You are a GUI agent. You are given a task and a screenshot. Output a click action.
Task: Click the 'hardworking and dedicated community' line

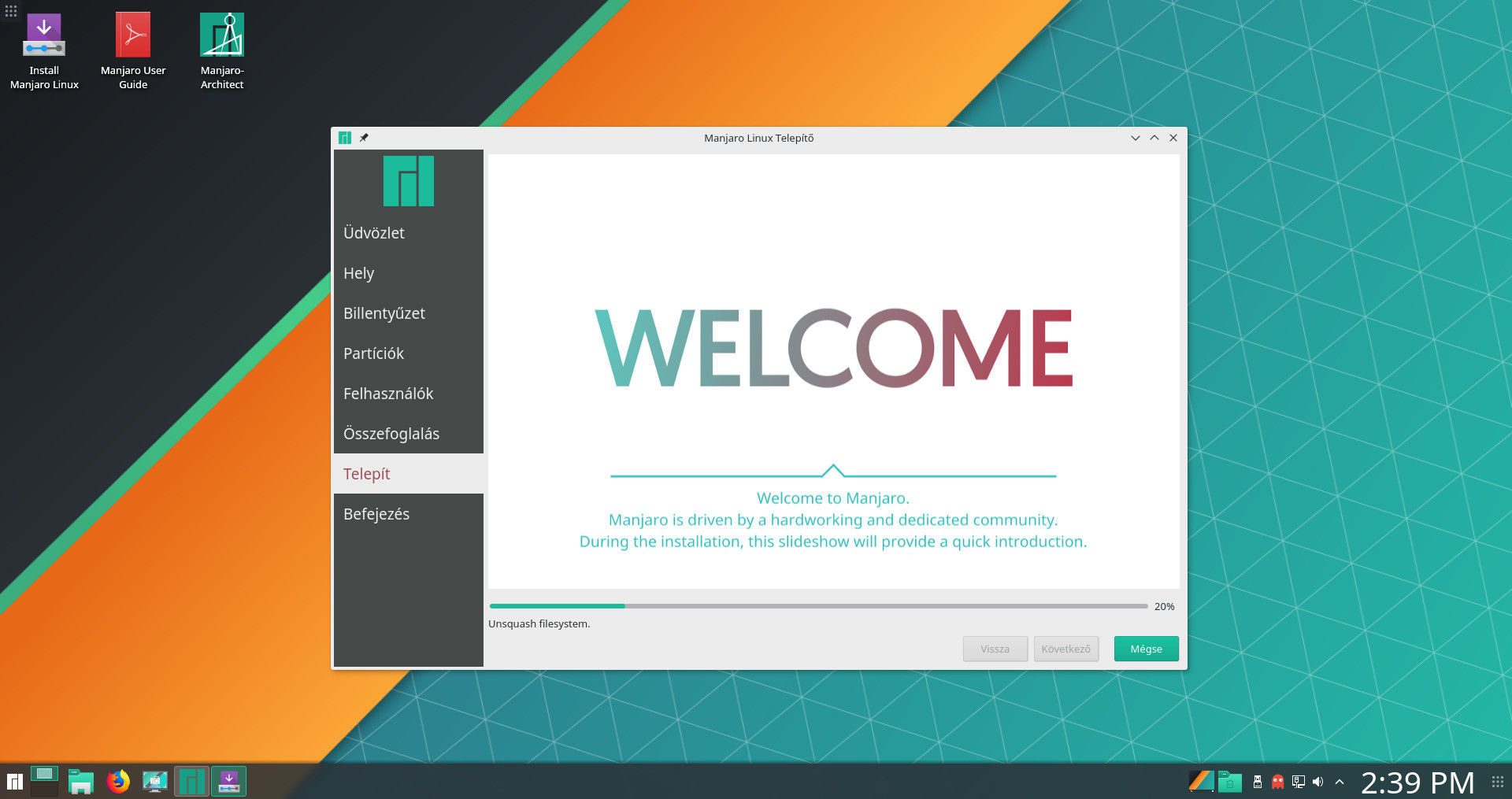coord(833,520)
